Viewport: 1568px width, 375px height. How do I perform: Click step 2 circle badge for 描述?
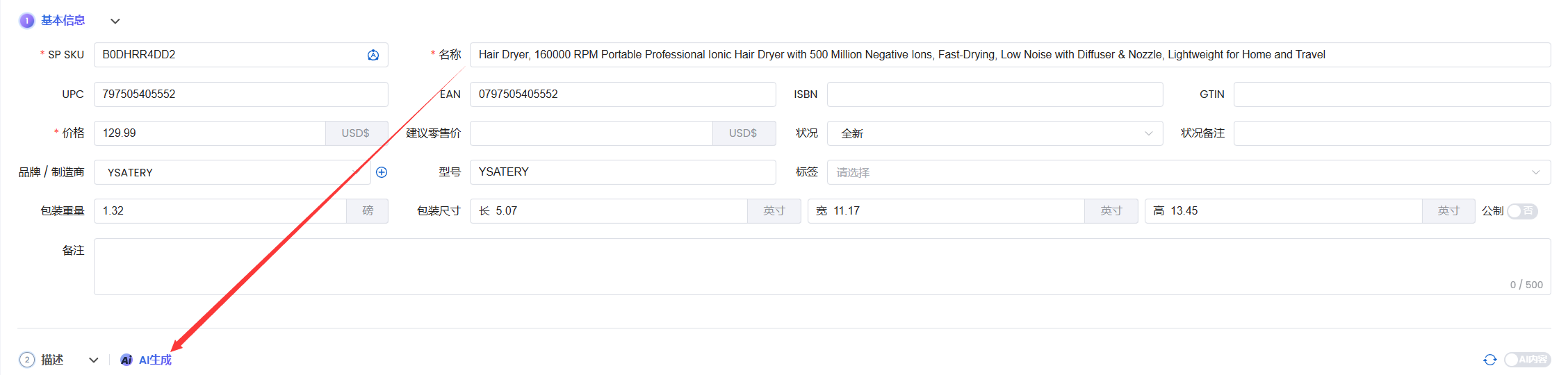(26, 360)
